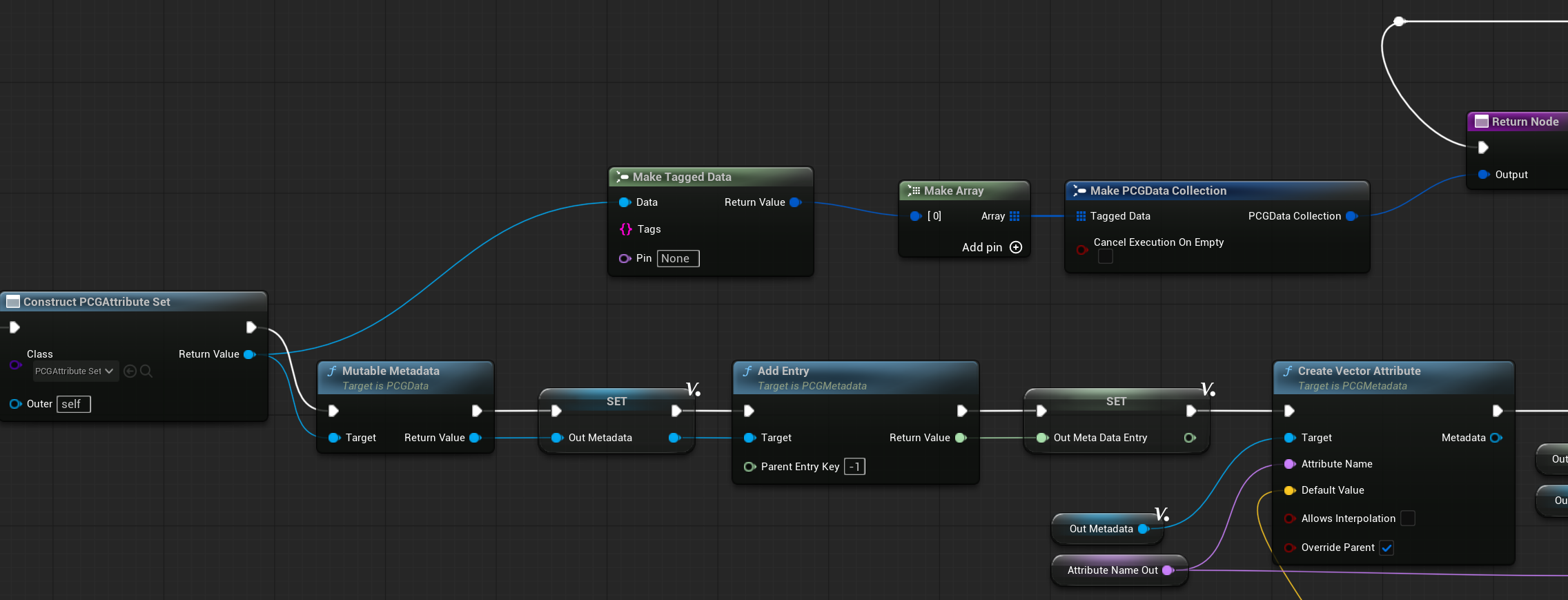Uncheck the Override Parent checkbox

pos(1386,548)
